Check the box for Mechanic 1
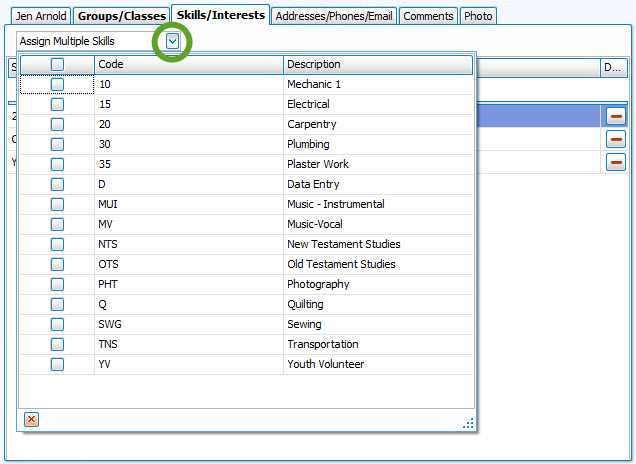This screenshot has width=636, height=464. click(57, 85)
